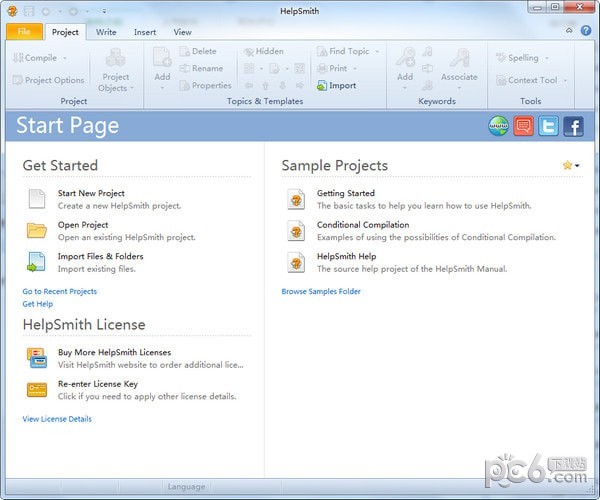600x500 pixels.
Task: Click the Import Files & Folders icon
Action: [x=37, y=262]
